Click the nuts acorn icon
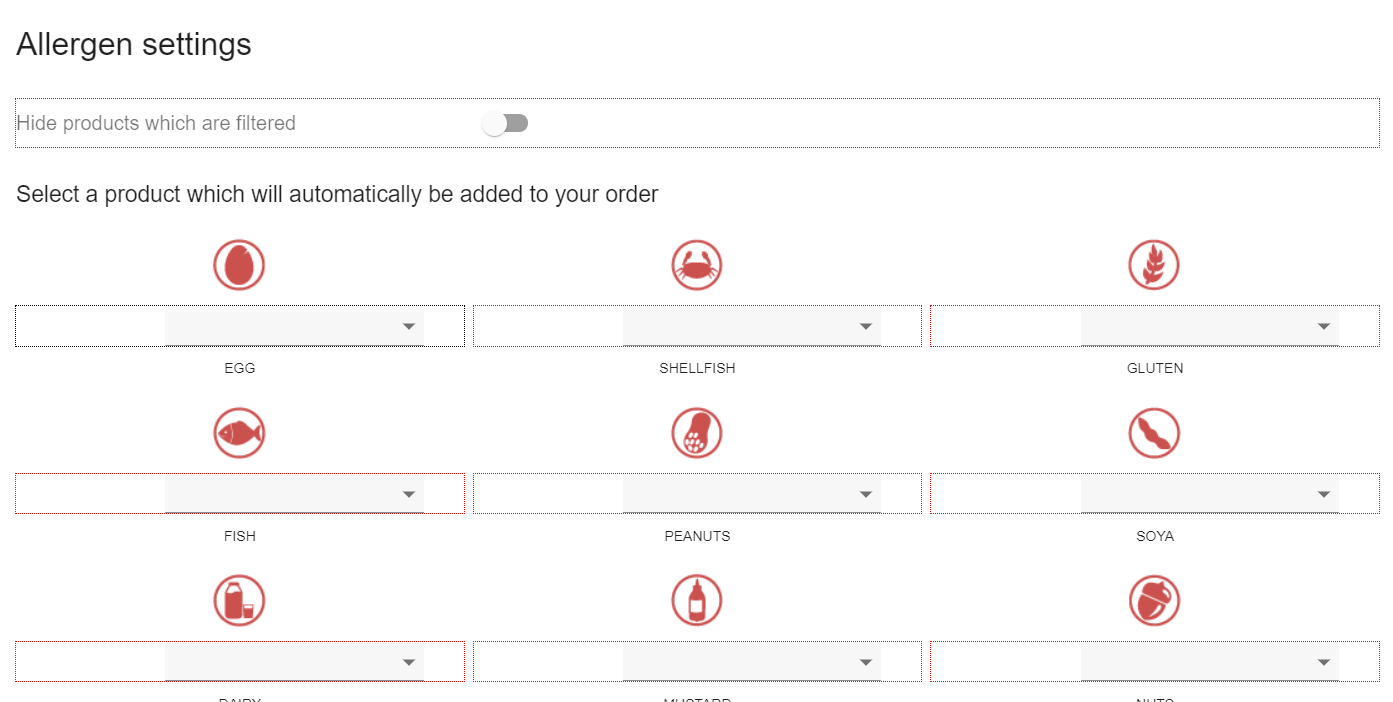Image resolution: width=1393 pixels, height=702 pixels. [x=1154, y=601]
